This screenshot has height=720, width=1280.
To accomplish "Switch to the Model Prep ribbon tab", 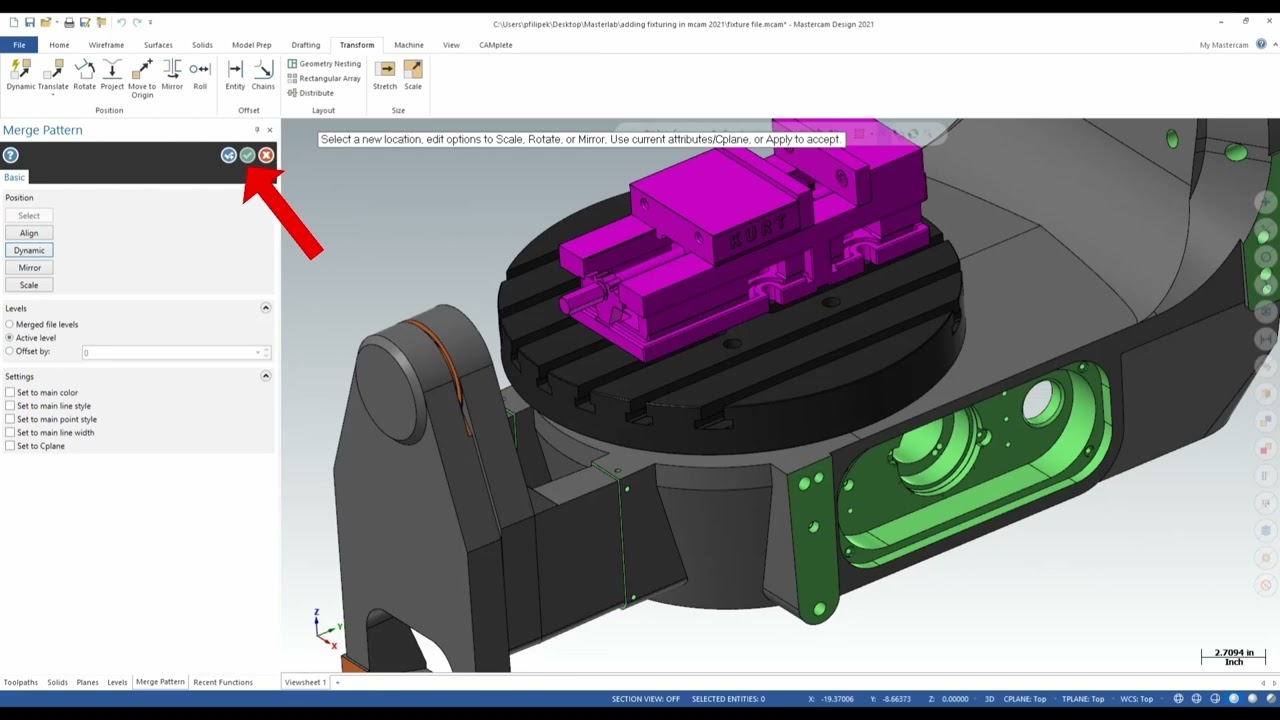I will [x=251, y=44].
